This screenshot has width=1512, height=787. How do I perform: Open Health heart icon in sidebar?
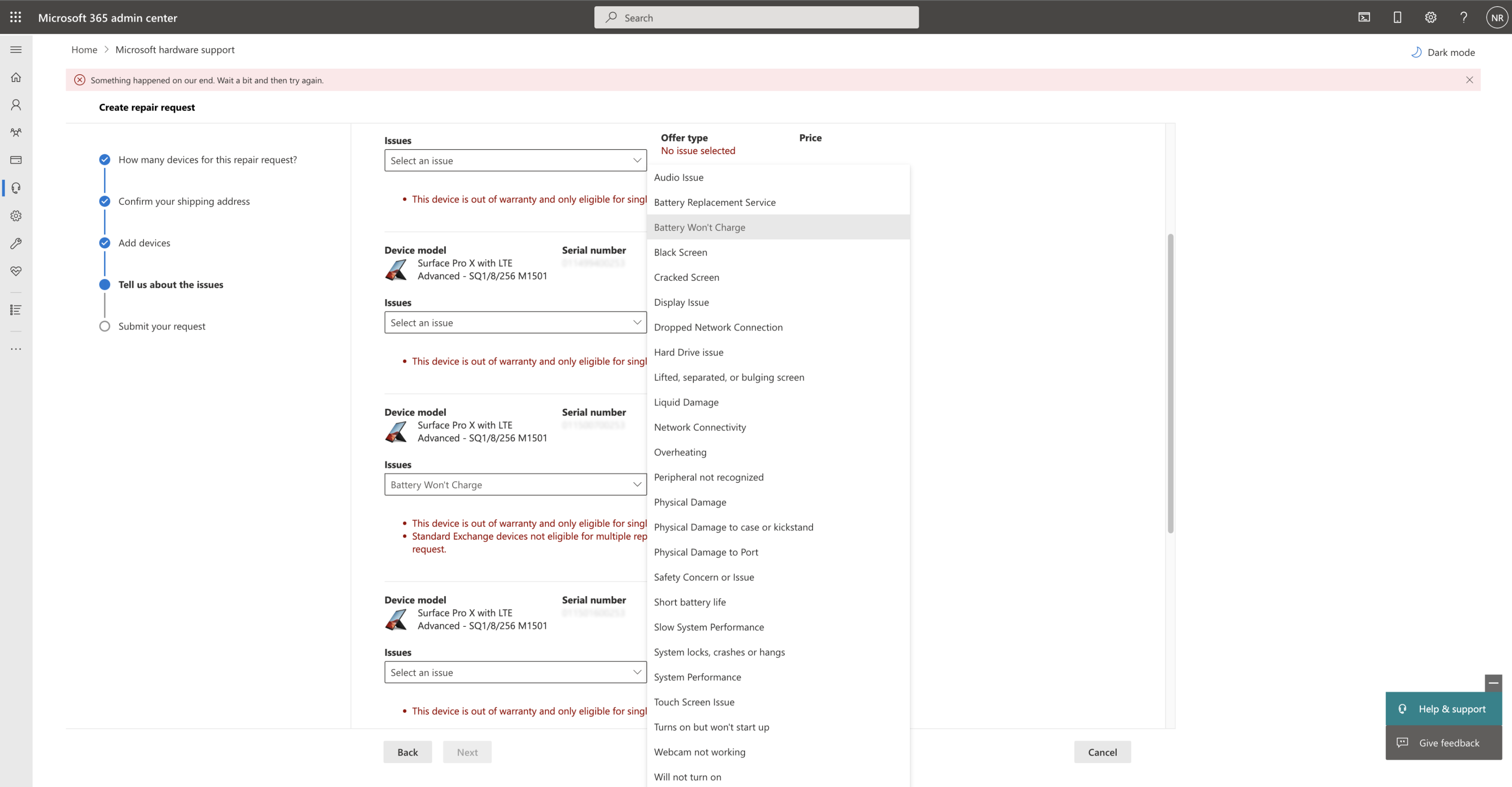pos(16,271)
